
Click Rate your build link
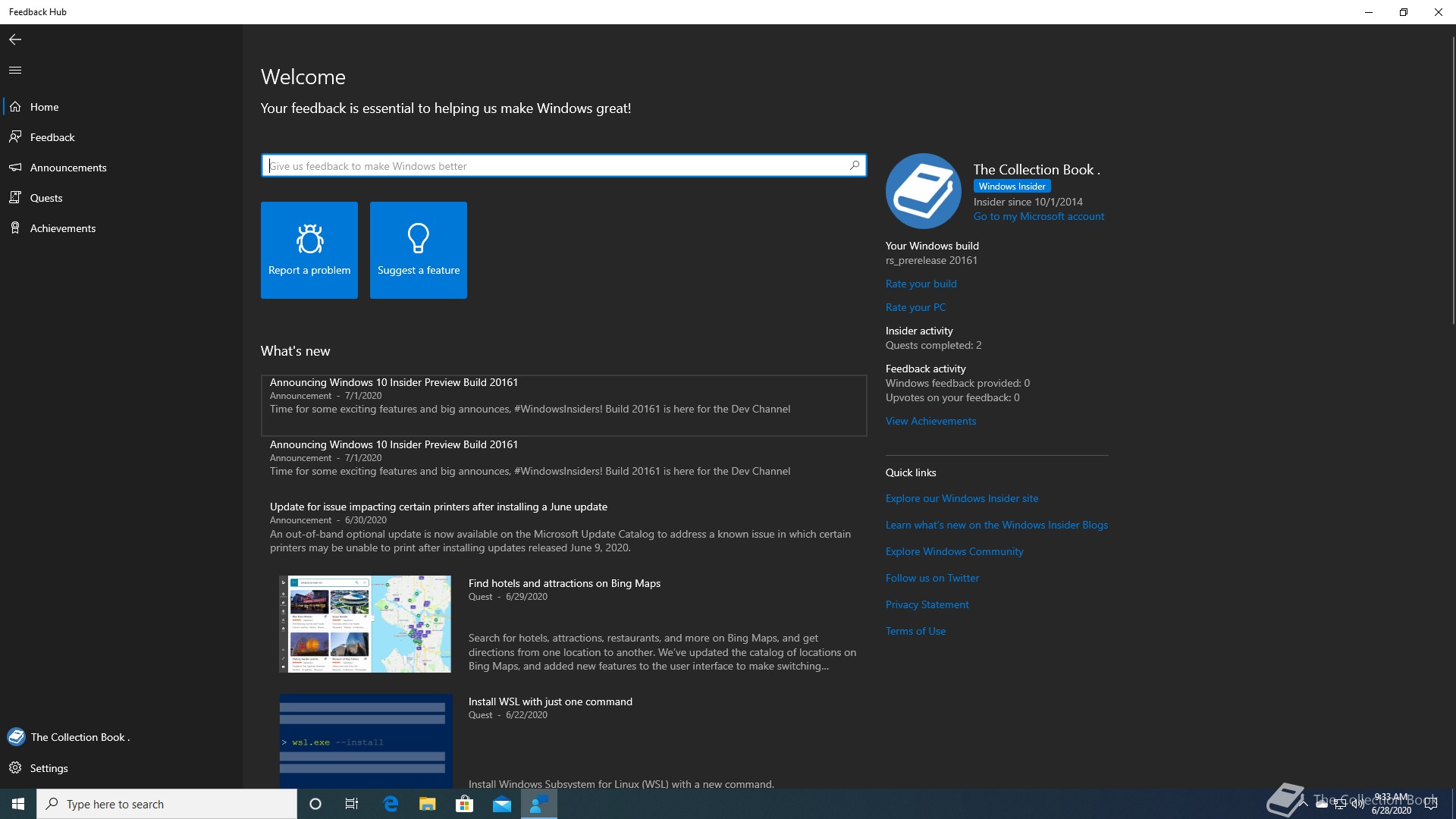(921, 284)
